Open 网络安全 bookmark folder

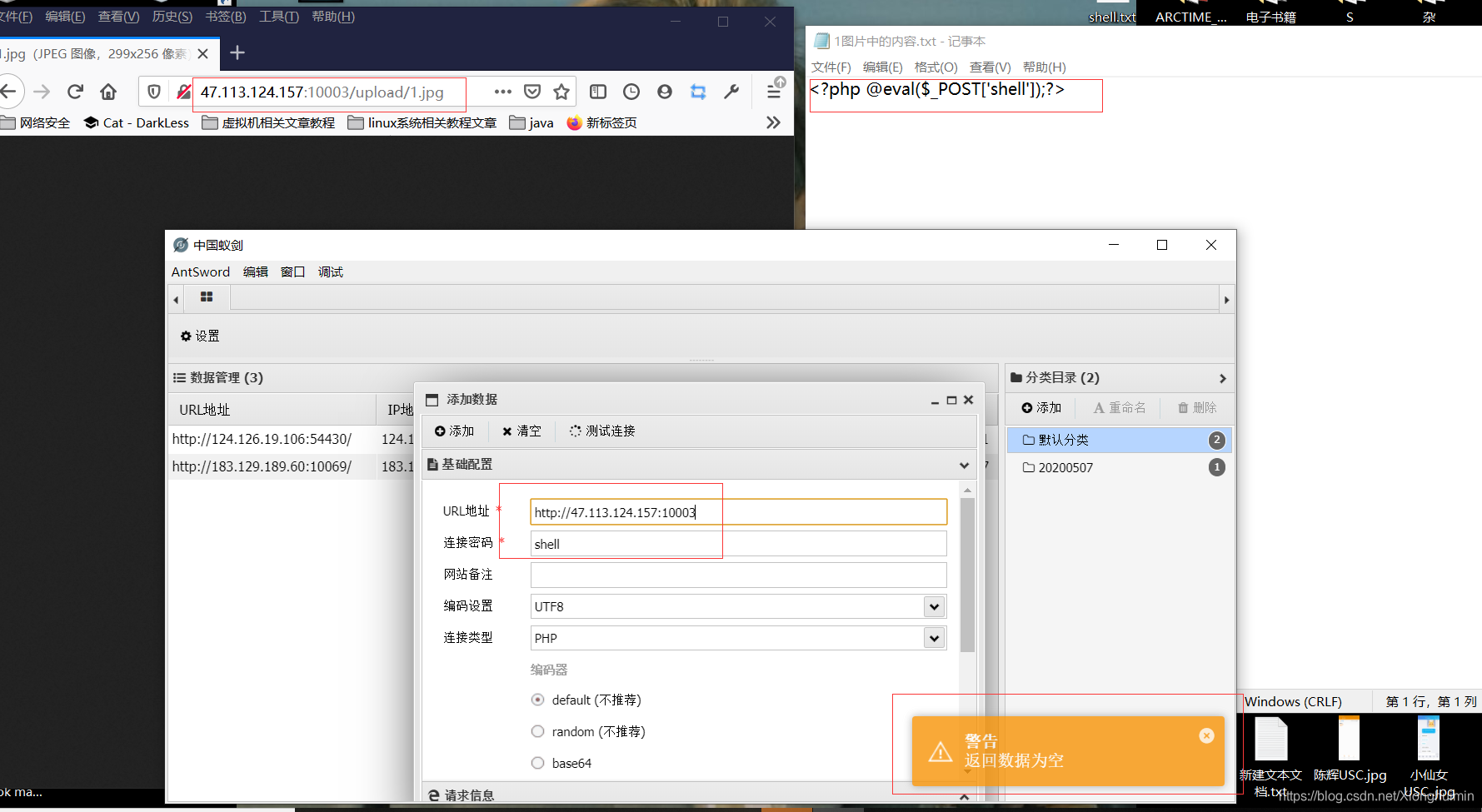pyautogui.click(x=36, y=122)
